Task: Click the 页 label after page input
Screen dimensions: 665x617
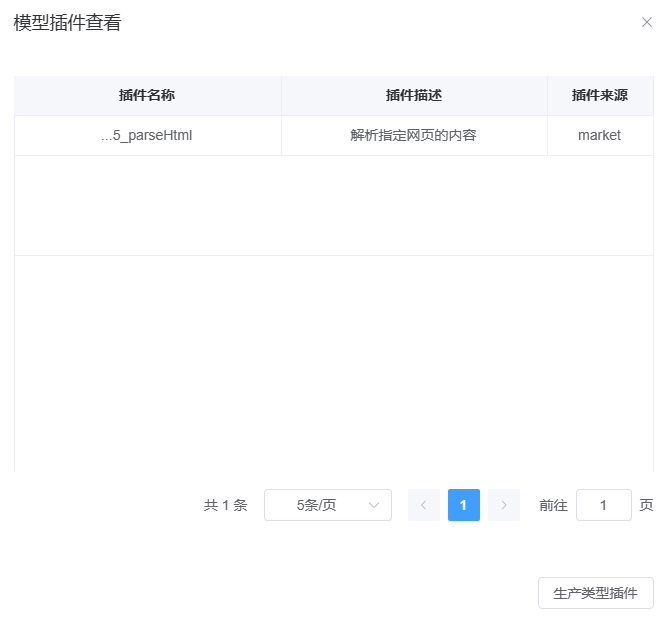Action: pyautogui.click(x=646, y=505)
